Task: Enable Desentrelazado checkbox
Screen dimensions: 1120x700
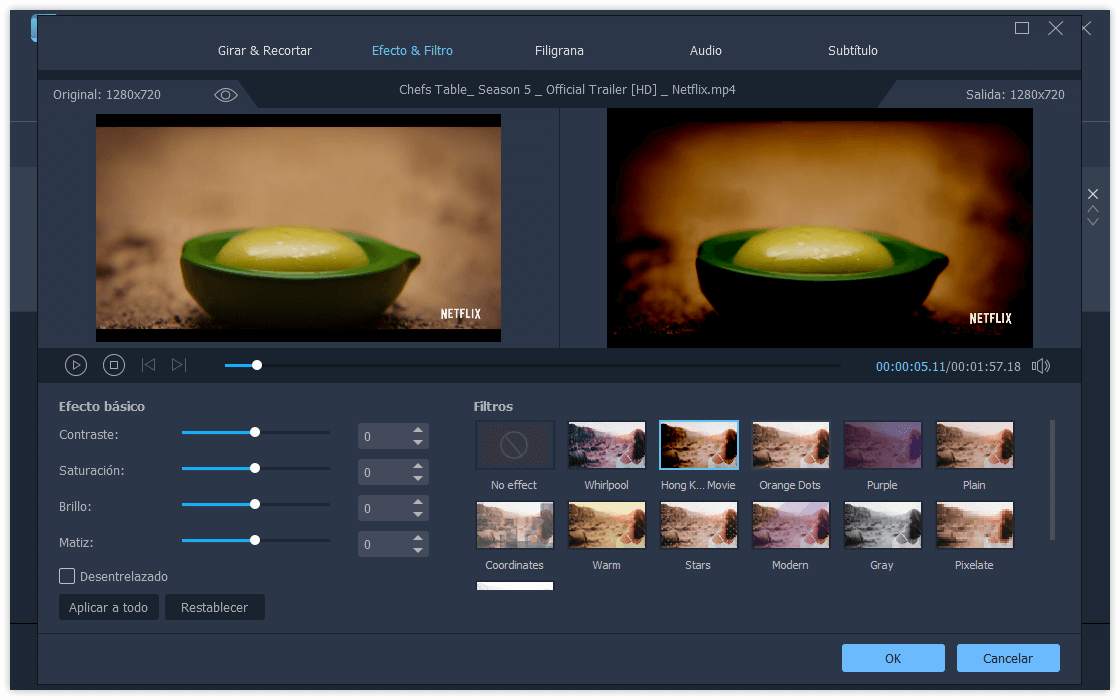Action: (x=67, y=576)
